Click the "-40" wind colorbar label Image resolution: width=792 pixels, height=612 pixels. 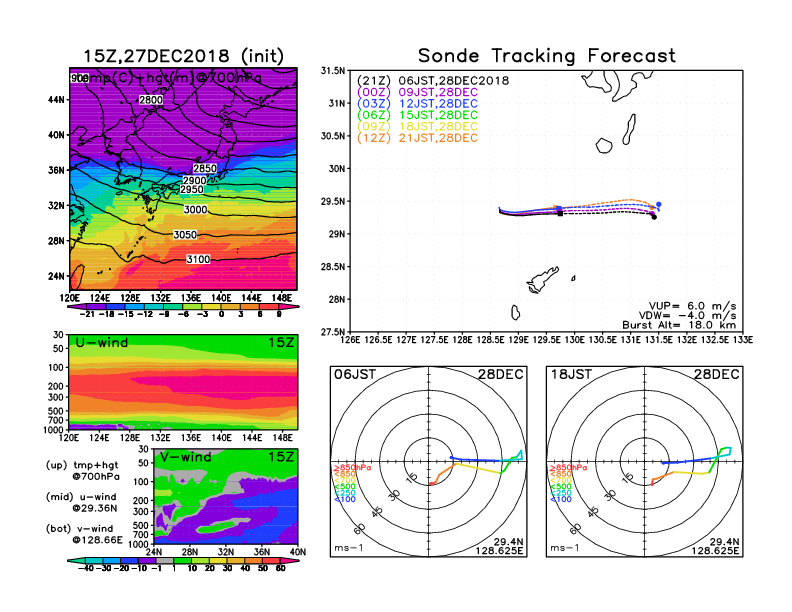(86, 569)
